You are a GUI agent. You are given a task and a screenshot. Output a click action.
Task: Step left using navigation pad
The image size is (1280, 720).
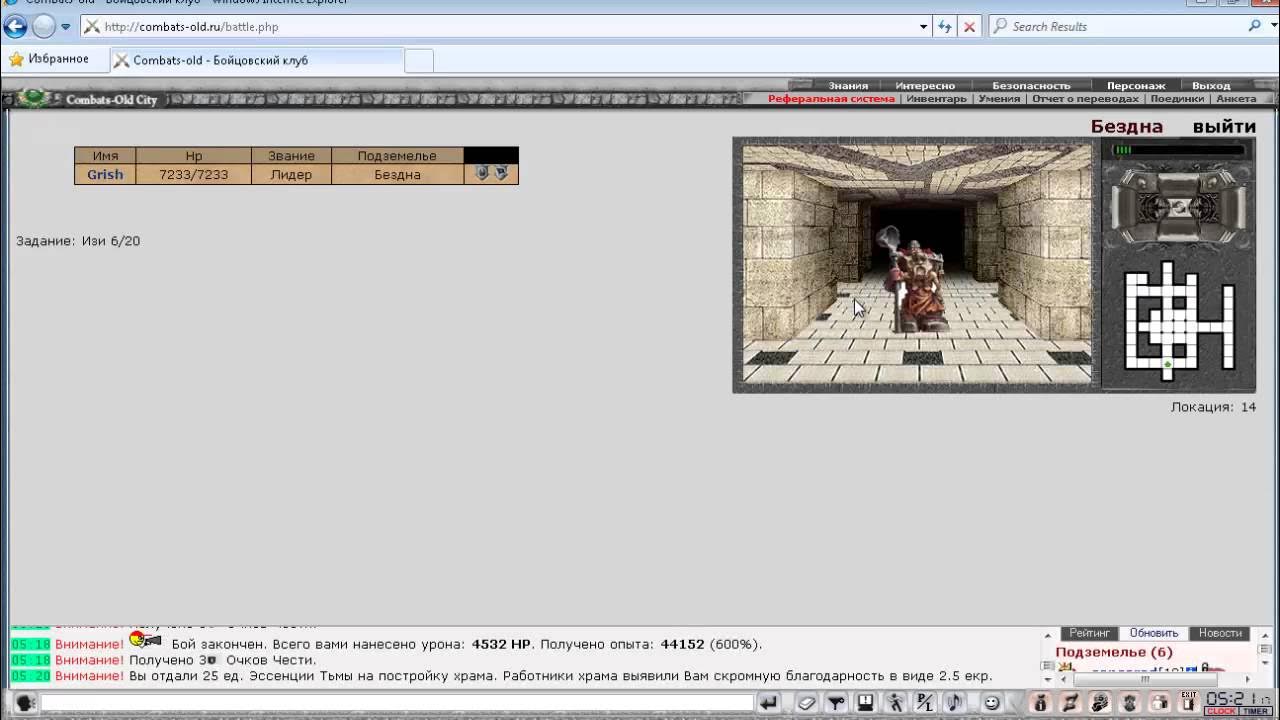click(1123, 207)
